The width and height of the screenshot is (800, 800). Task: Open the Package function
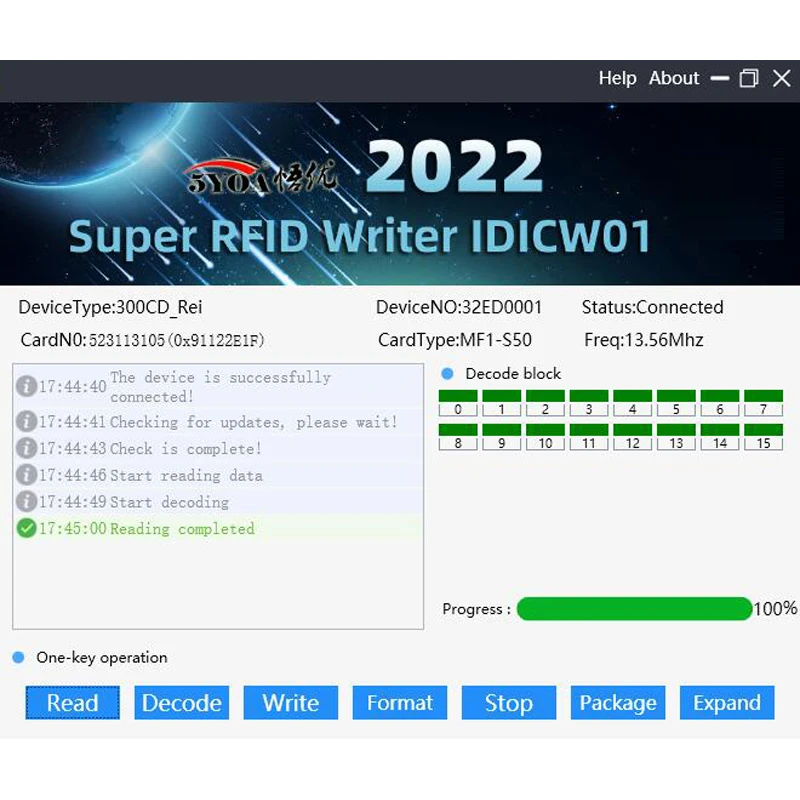click(x=617, y=703)
